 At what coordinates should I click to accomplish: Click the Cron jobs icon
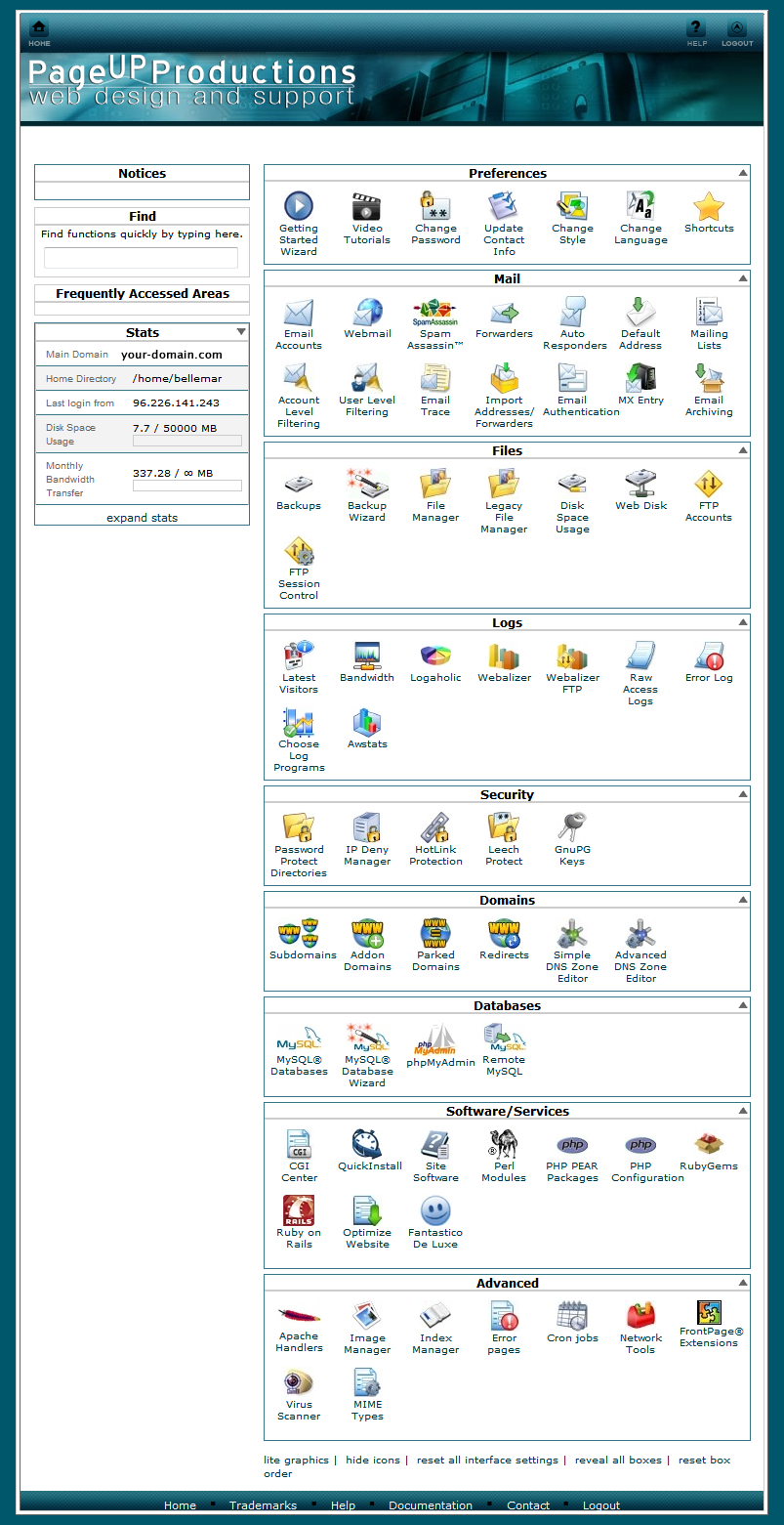tap(572, 1318)
